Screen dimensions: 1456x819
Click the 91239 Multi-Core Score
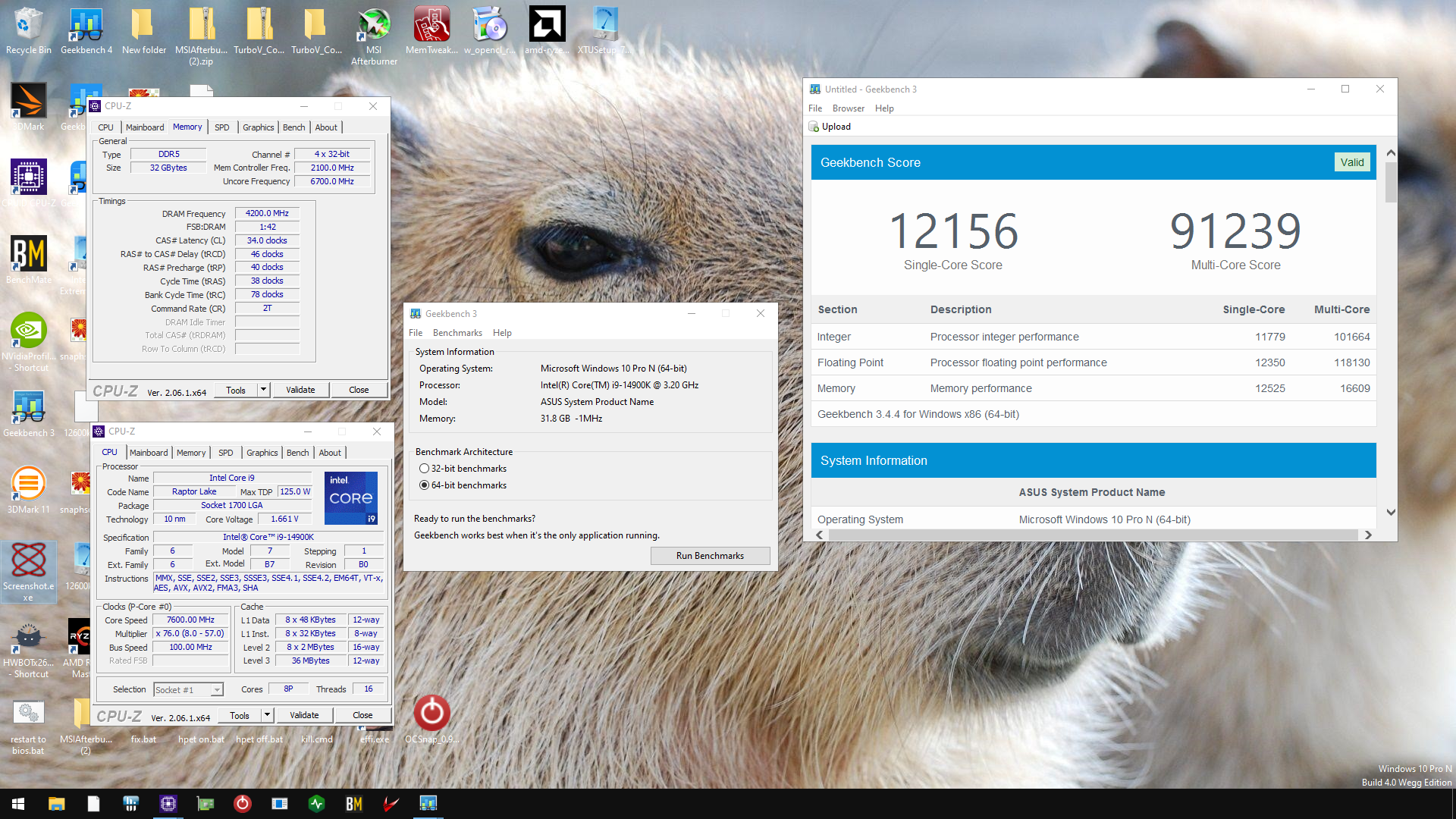(x=1235, y=231)
